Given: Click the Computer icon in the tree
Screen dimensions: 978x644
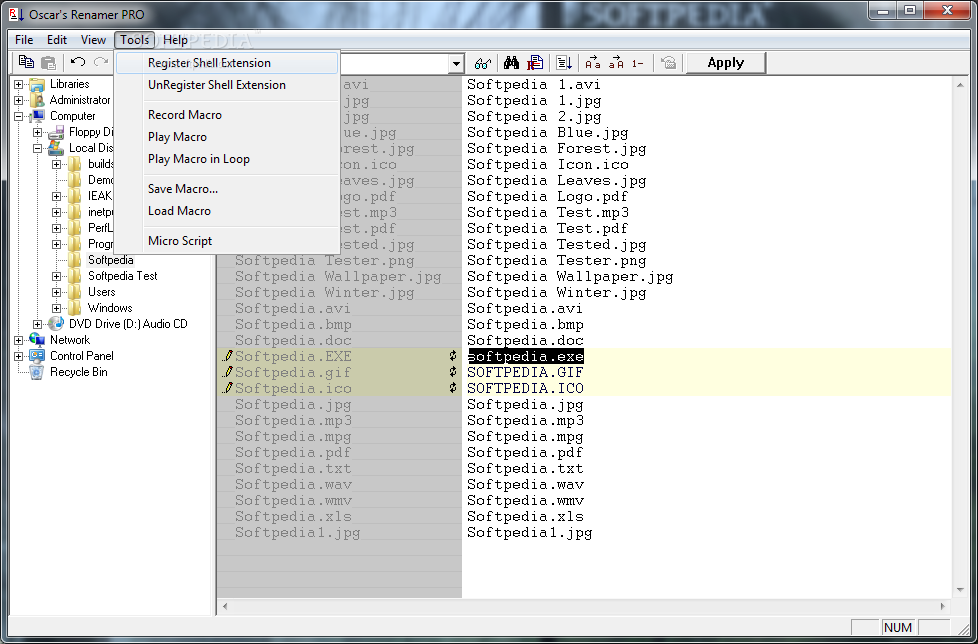Looking at the screenshot, I should [37, 116].
